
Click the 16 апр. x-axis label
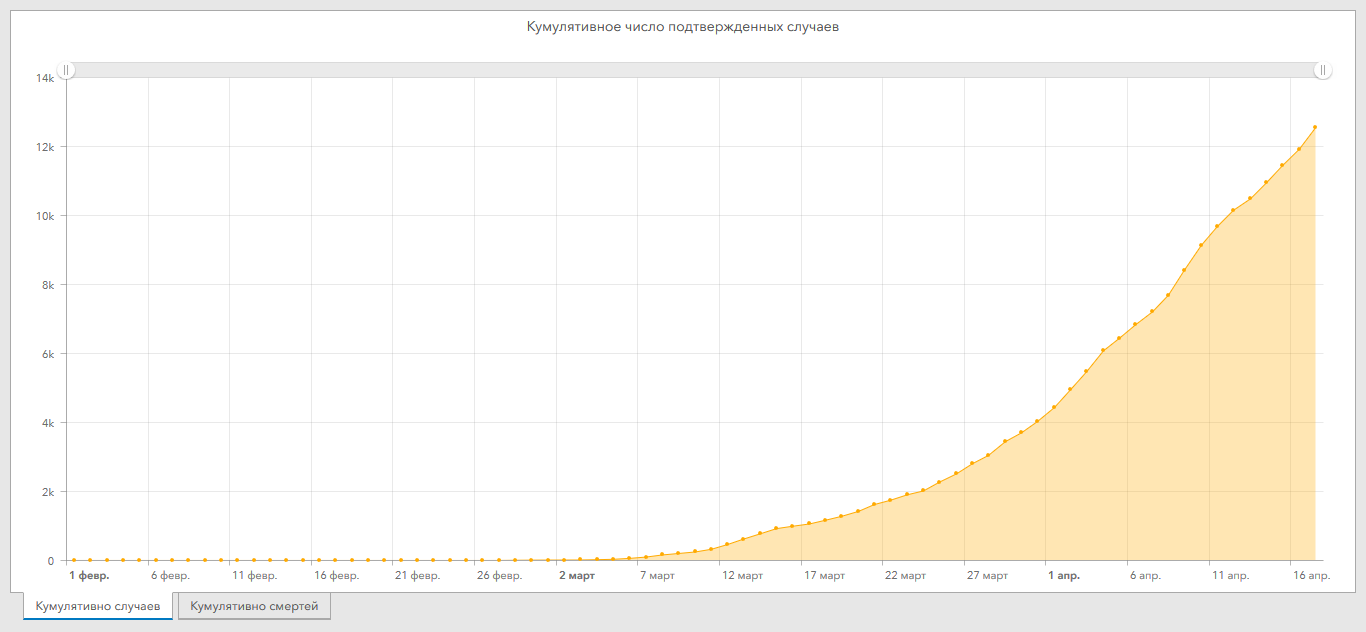(1311, 576)
